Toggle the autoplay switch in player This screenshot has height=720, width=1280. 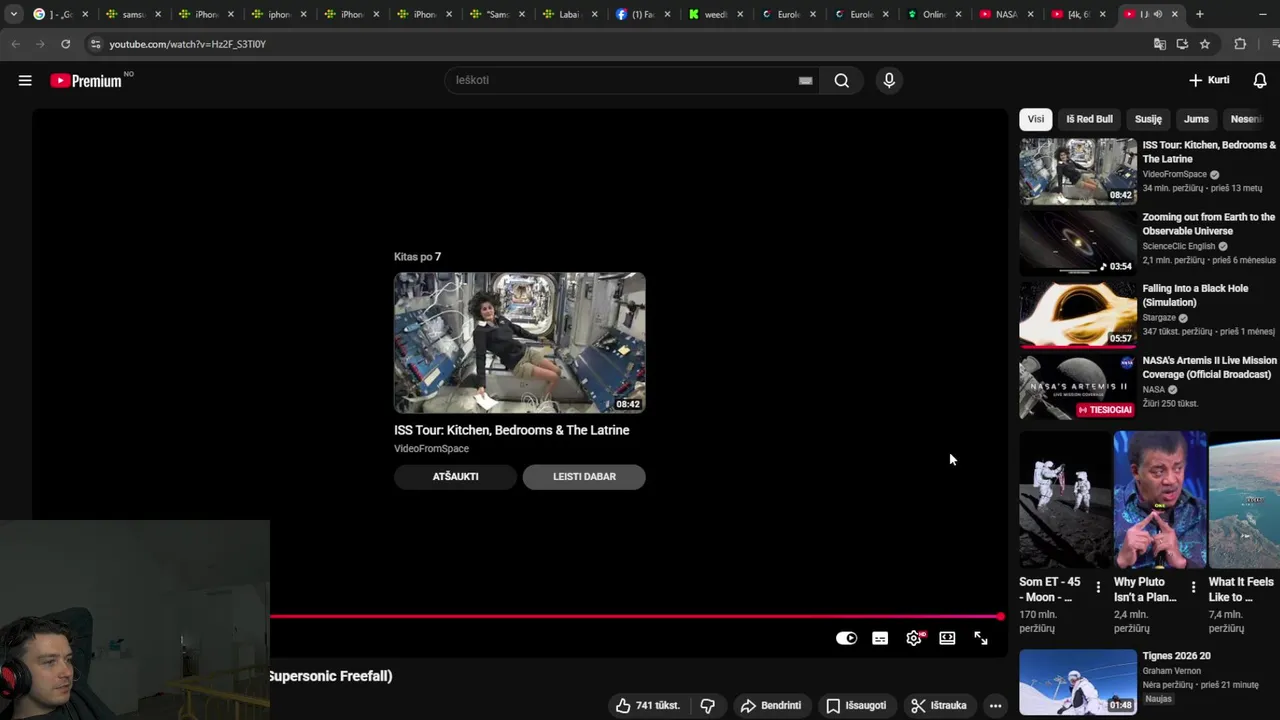847,638
